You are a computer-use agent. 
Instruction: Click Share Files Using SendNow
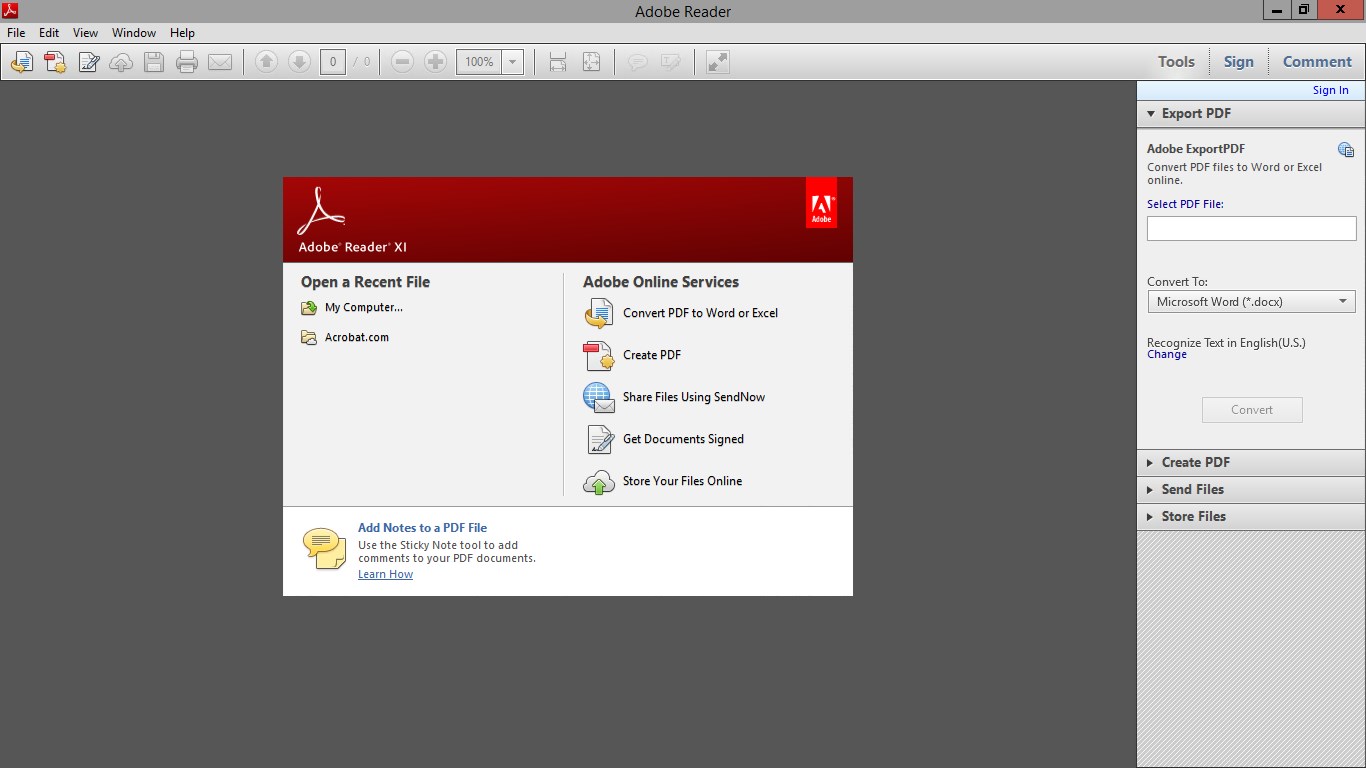click(x=694, y=398)
